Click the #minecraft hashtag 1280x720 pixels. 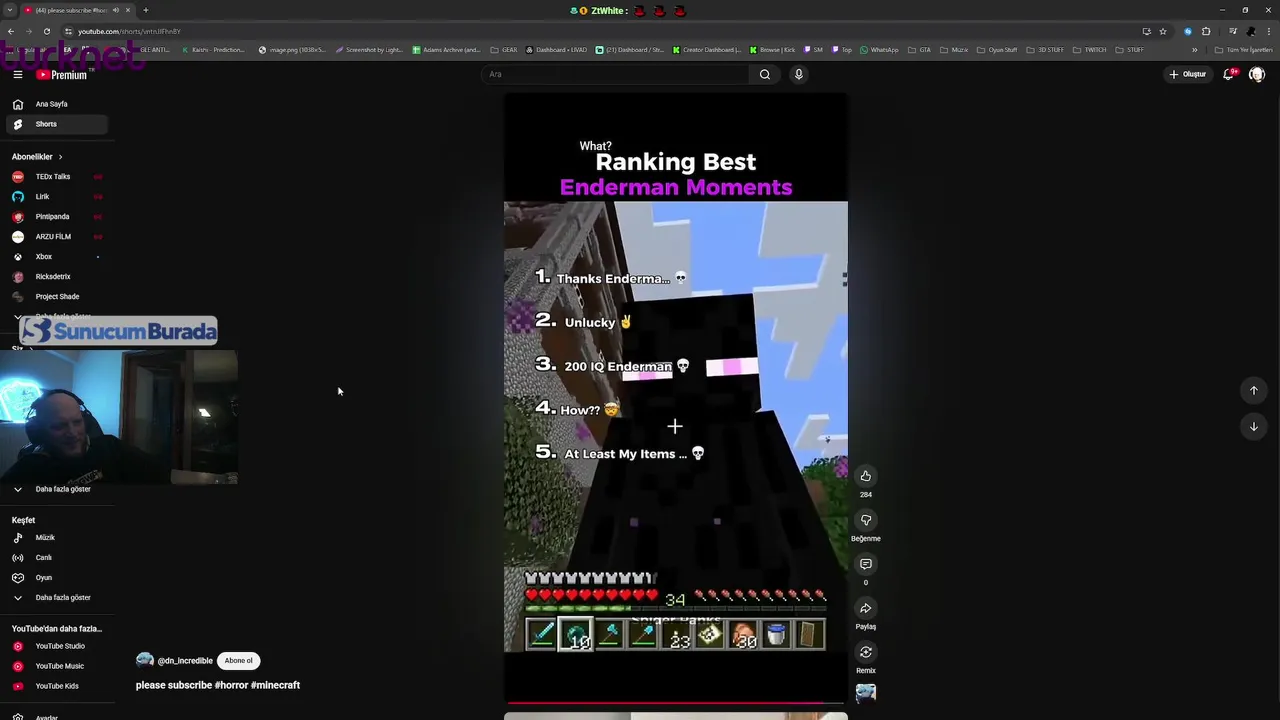point(276,685)
